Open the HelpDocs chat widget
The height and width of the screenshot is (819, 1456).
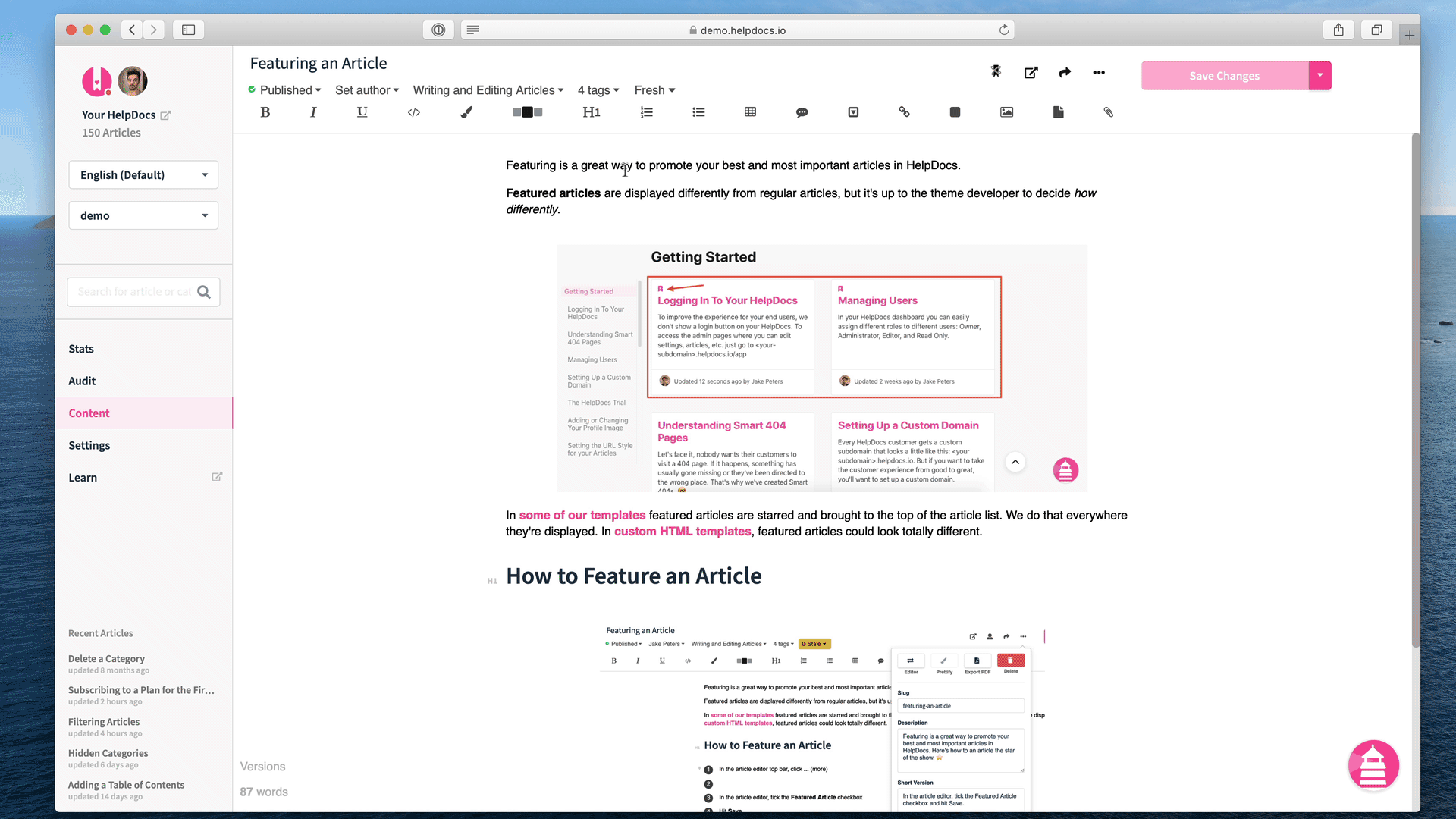pyautogui.click(x=1373, y=765)
